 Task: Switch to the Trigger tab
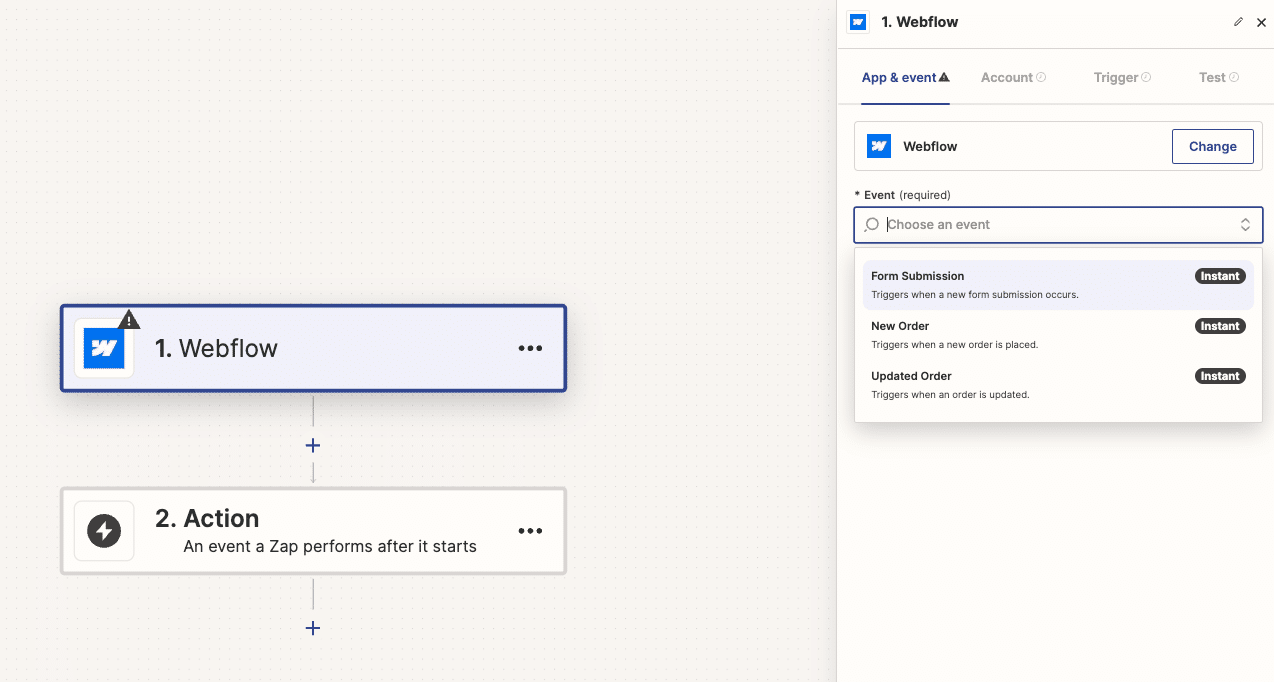[x=1122, y=77]
